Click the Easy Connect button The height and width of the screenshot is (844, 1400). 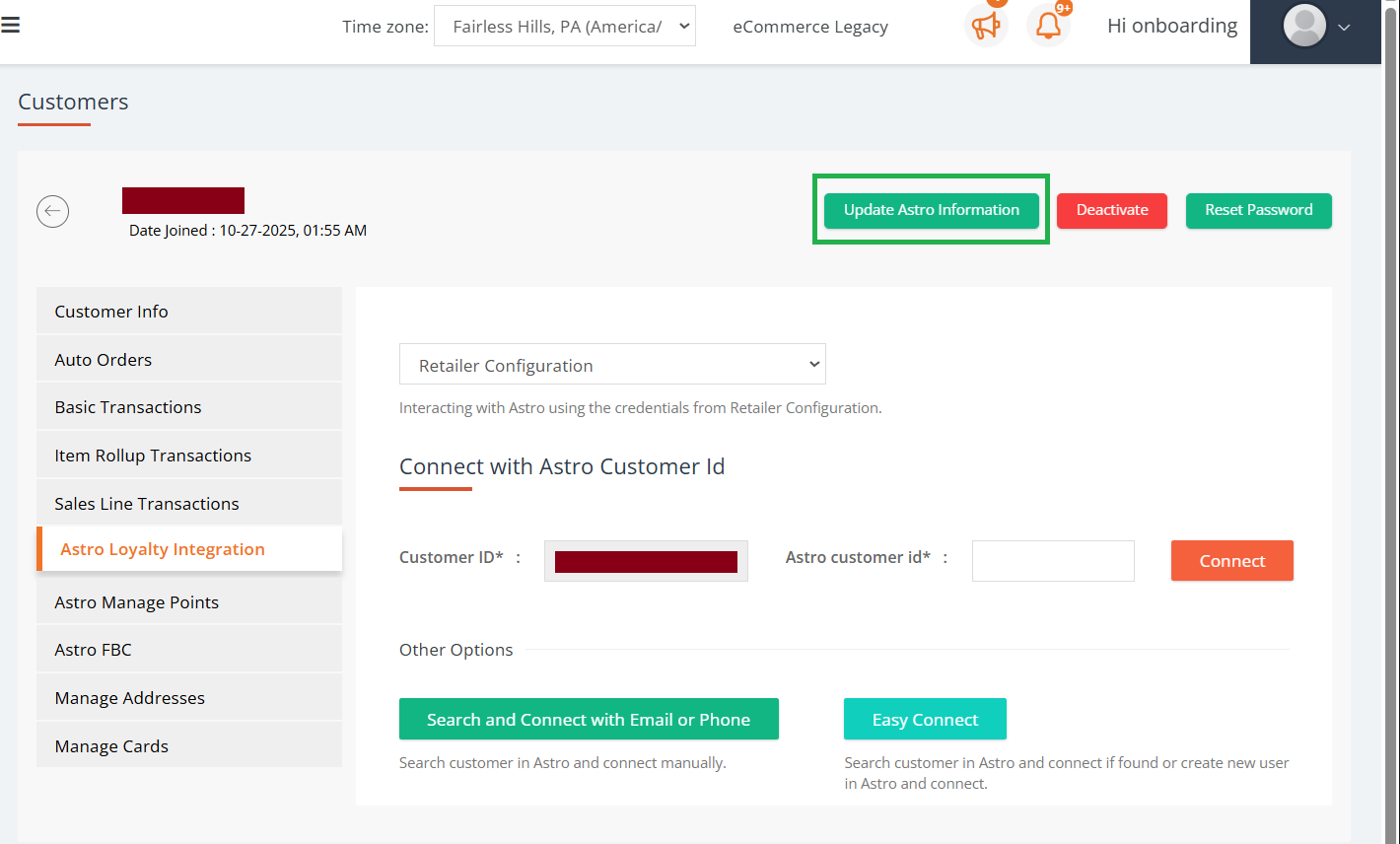[925, 720]
